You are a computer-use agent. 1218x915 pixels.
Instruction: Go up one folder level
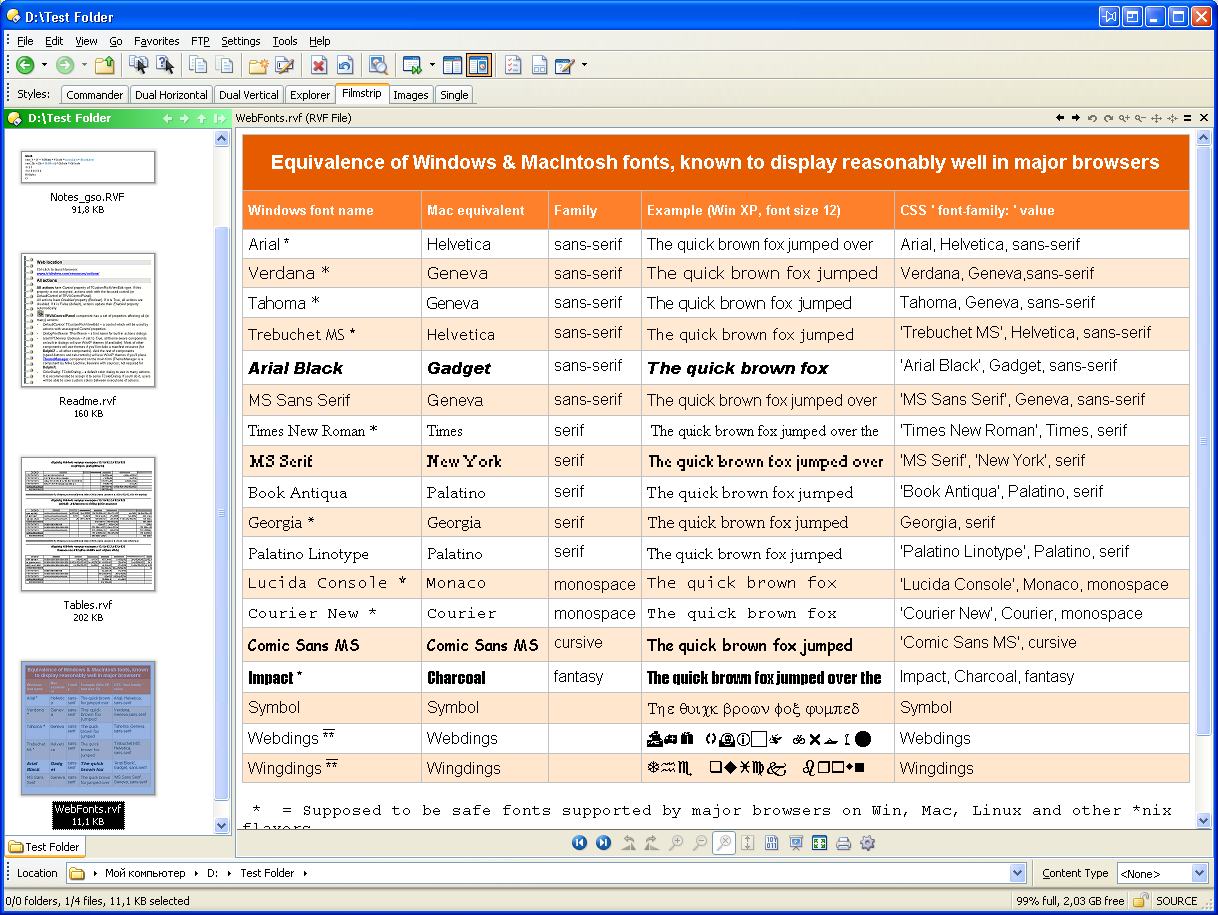(x=104, y=65)
